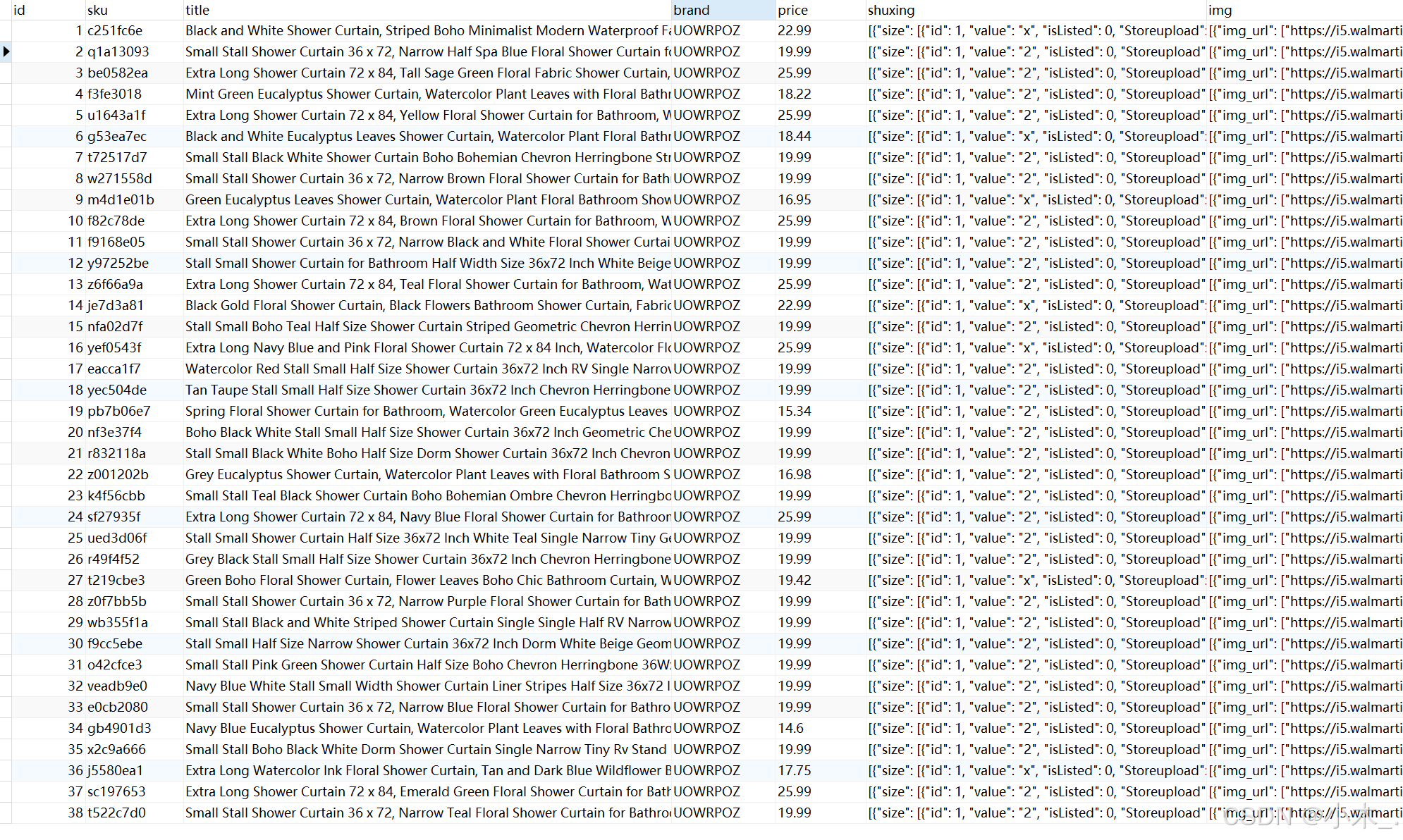Click the sku cell q1a13093
This screenshot has width=1403, height=840.
(118, 52)
